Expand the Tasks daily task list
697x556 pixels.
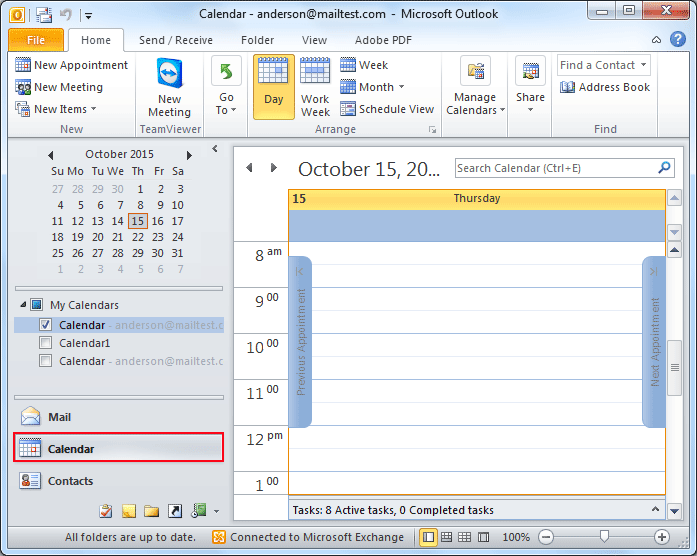(x=655, y=509)
